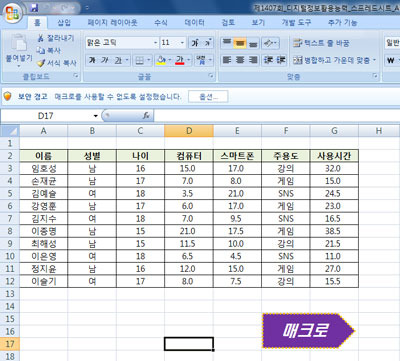Increase font size
This screenshot has height=361, width=400.
click(195, 43)
